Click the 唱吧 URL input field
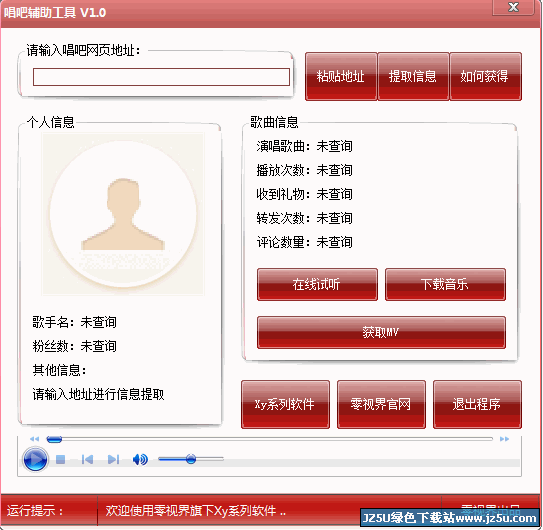This screenshot has width=543, height=530. point(161,77)
